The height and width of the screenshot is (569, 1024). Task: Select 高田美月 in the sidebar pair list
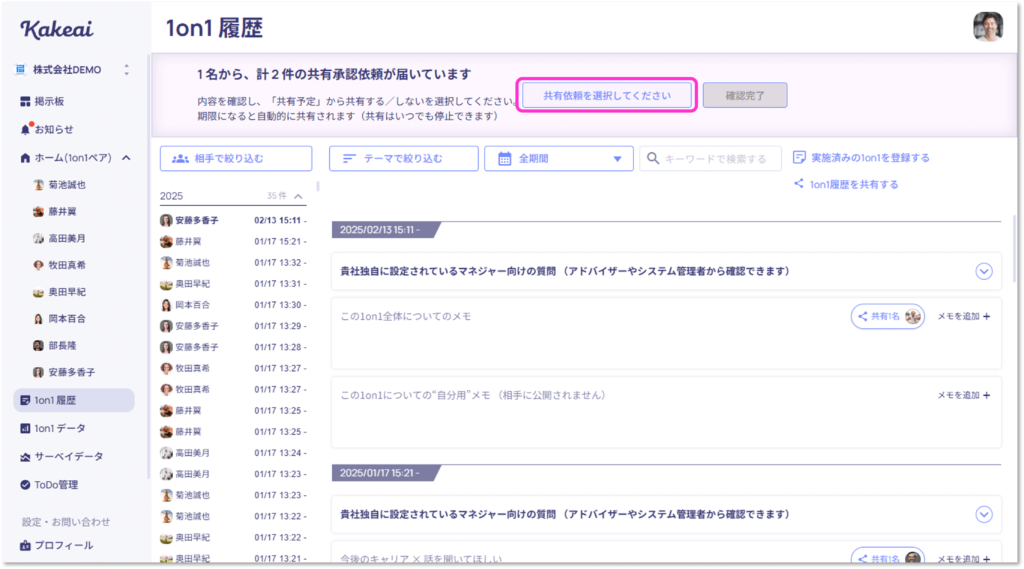(x=59, y=238)
